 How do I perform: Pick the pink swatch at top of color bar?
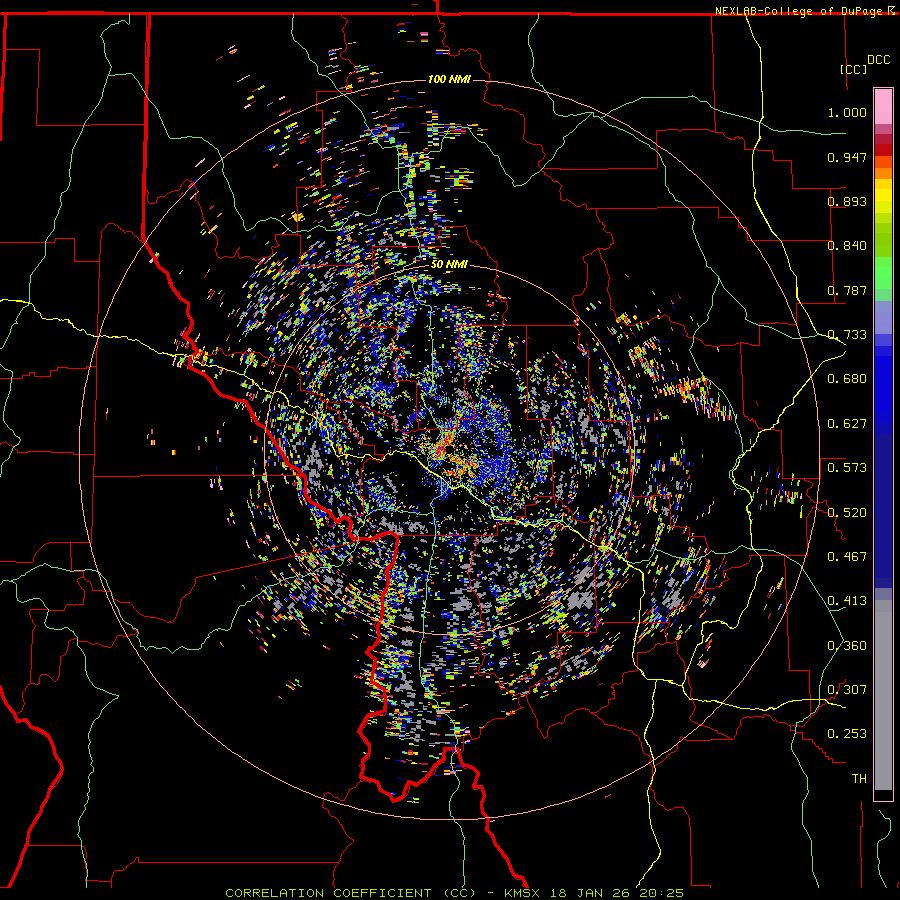(x=883, y=107)
